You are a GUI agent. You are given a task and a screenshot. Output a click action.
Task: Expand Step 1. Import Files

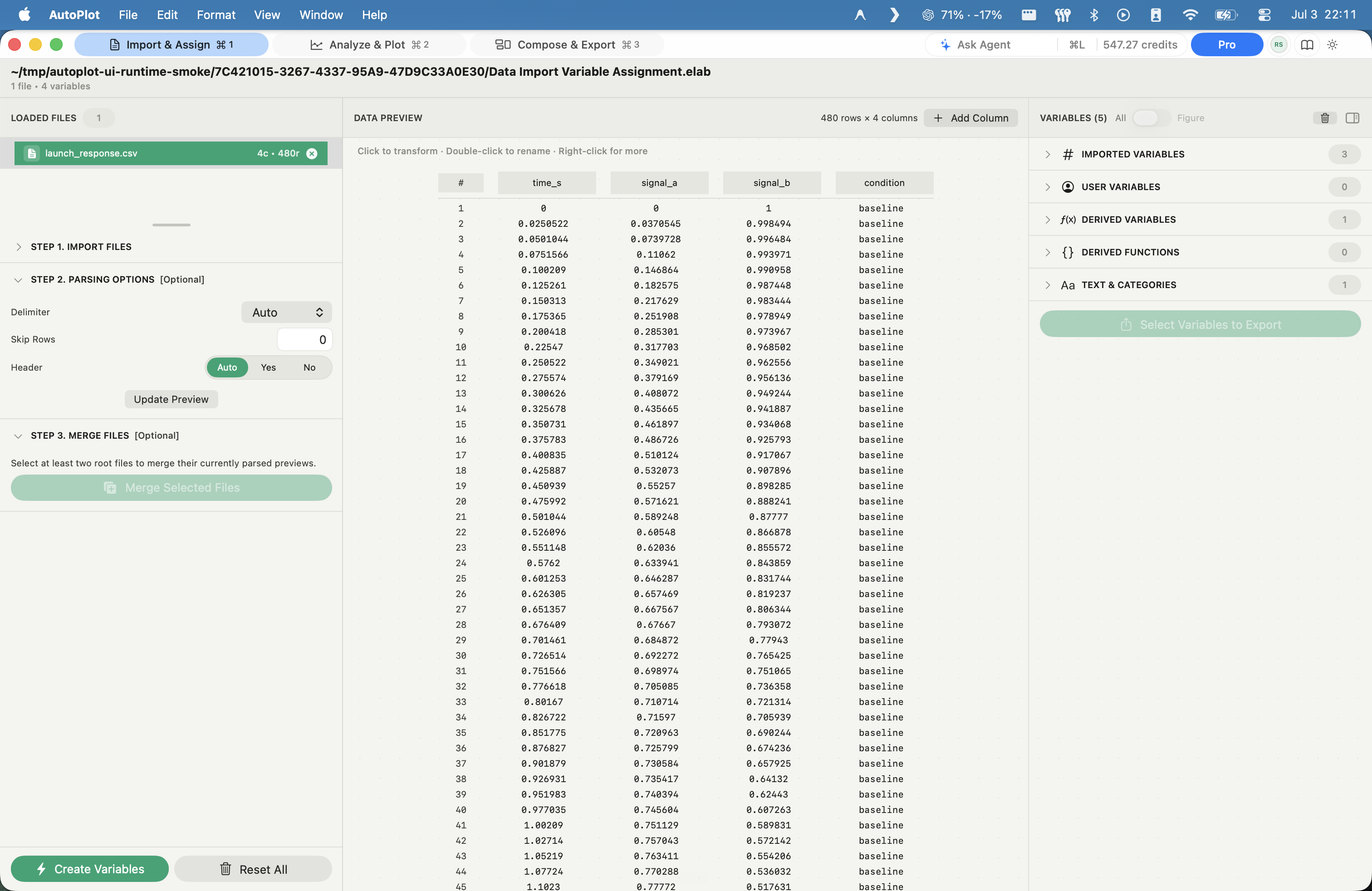(19, 247)
